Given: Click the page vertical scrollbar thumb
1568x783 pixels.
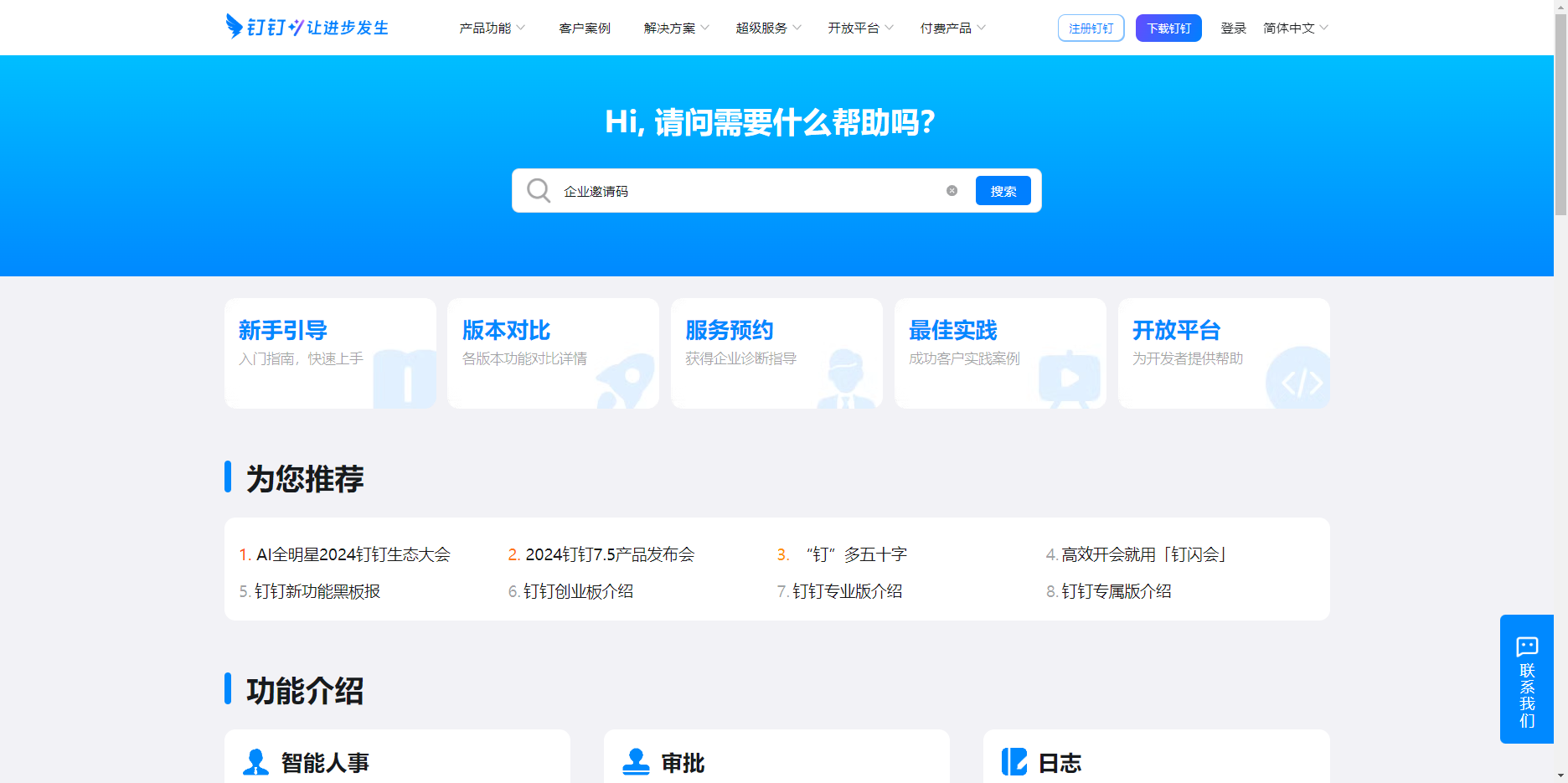Looking at the screenshot, I should tap(1560, 114).
